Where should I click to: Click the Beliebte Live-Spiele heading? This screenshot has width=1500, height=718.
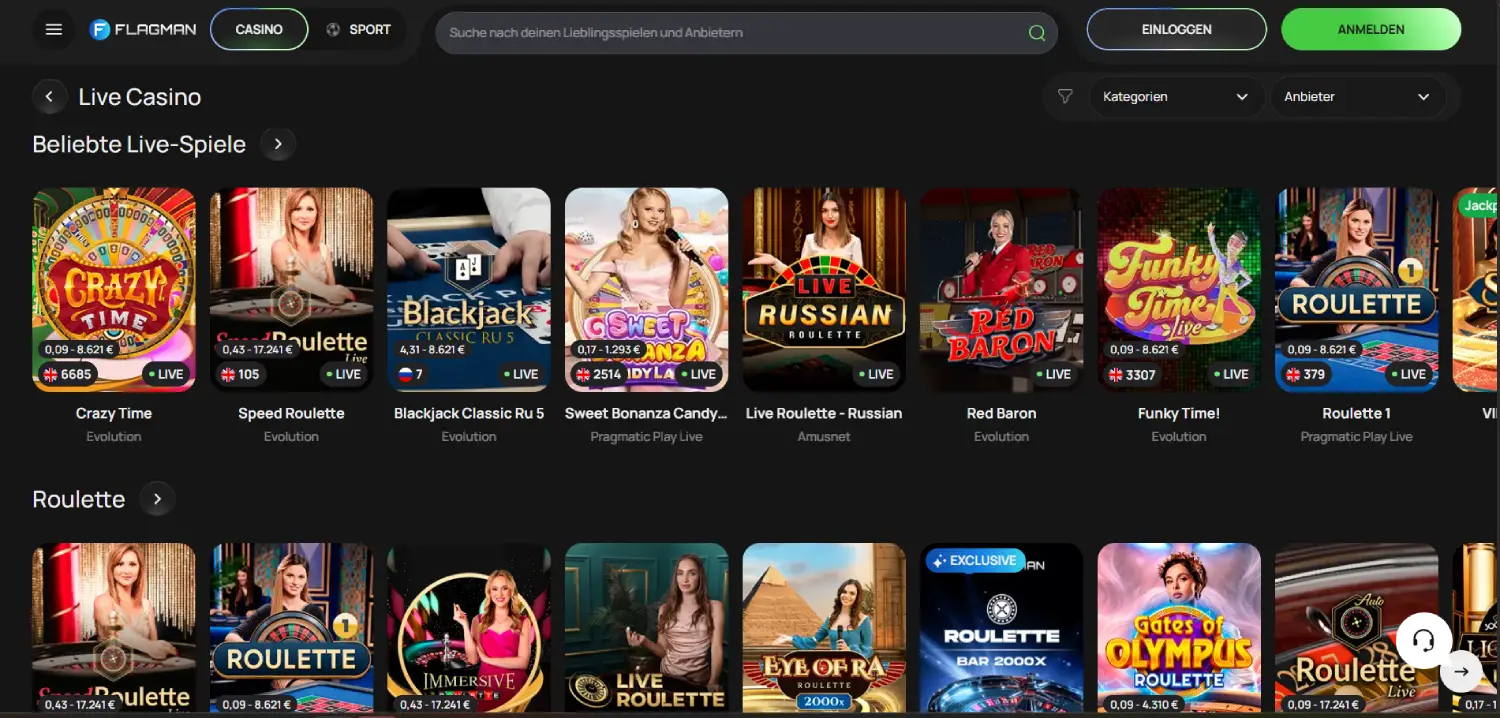pos(139,144)
